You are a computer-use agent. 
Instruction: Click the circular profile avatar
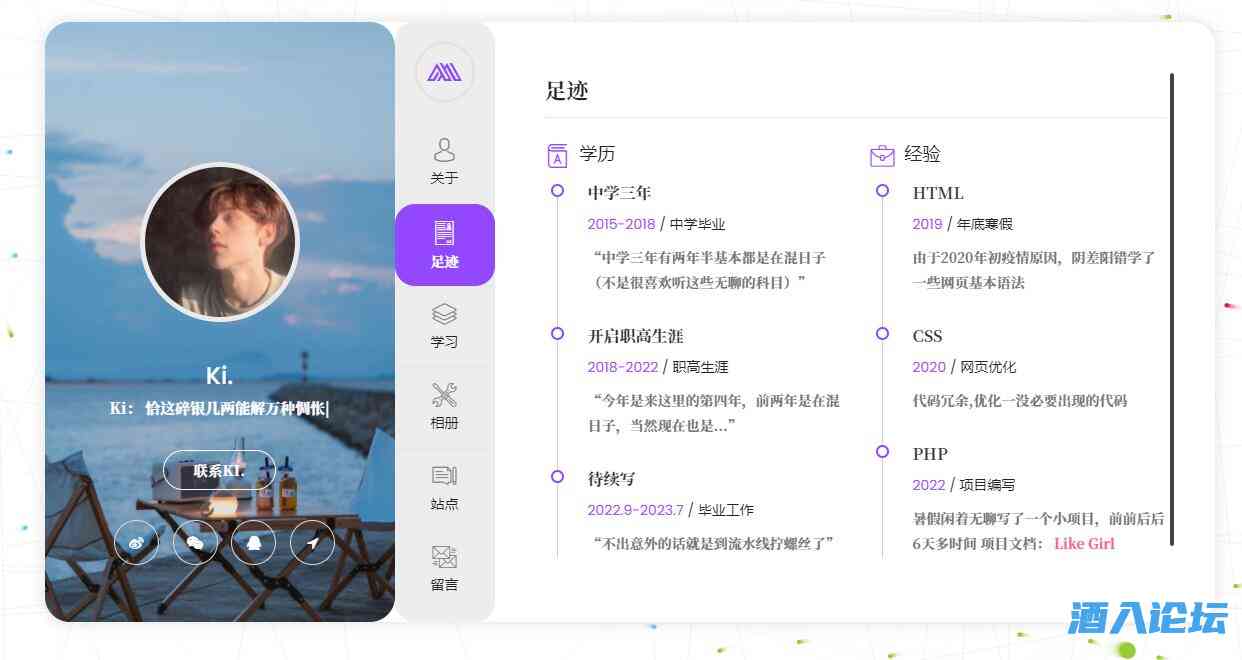tap(220, 242)
